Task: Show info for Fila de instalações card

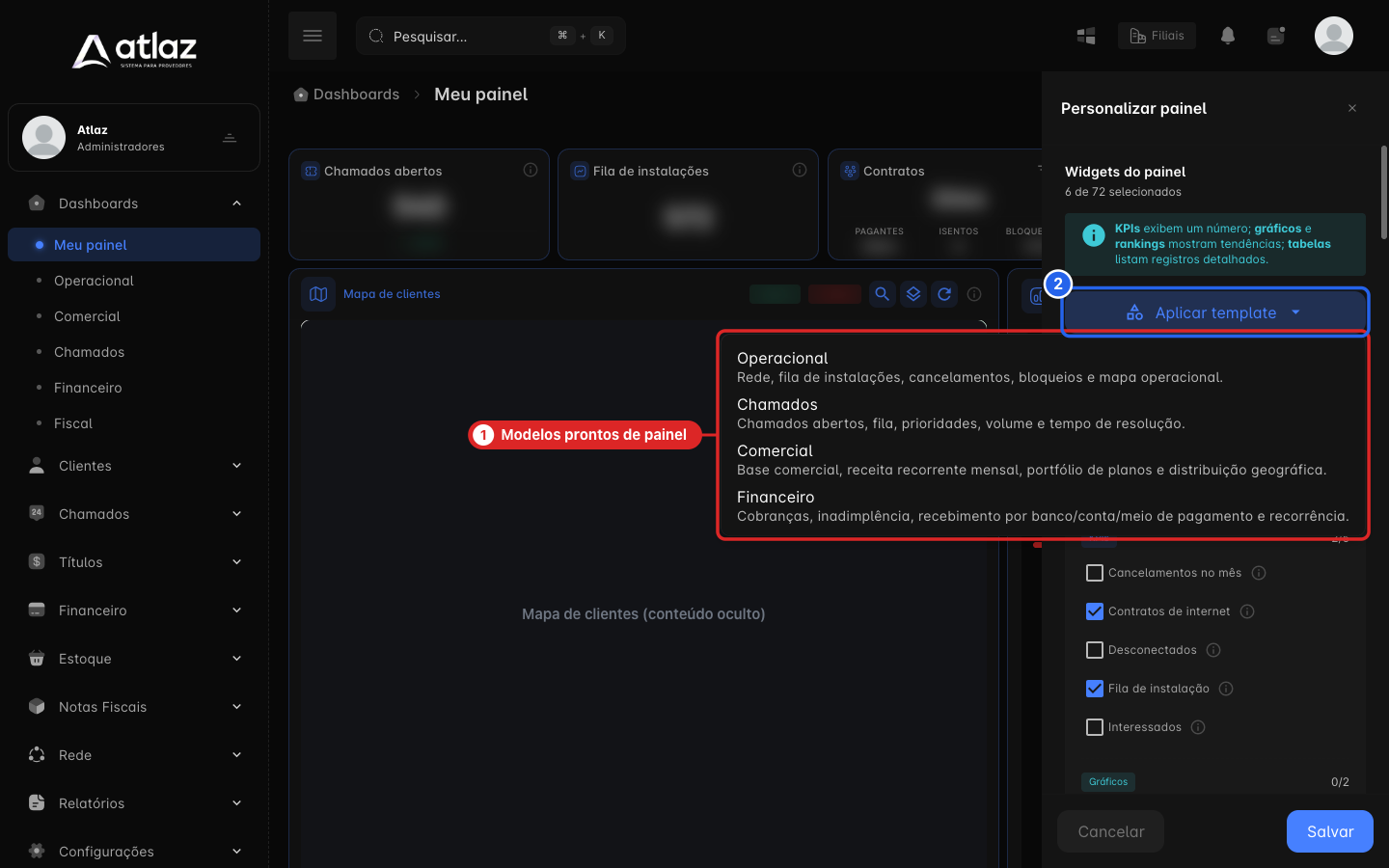Action: pyautogui.click(x=800, y=170)
